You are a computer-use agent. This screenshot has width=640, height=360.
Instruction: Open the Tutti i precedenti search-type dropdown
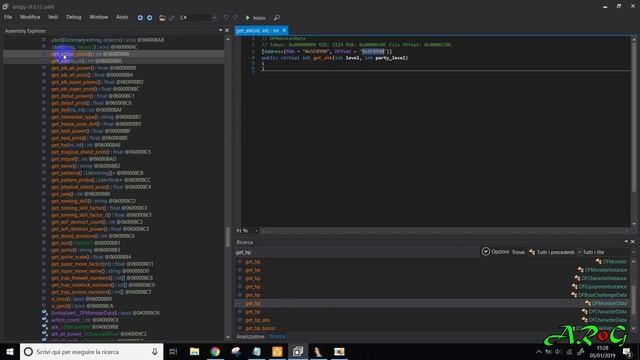tap(555, 252)
